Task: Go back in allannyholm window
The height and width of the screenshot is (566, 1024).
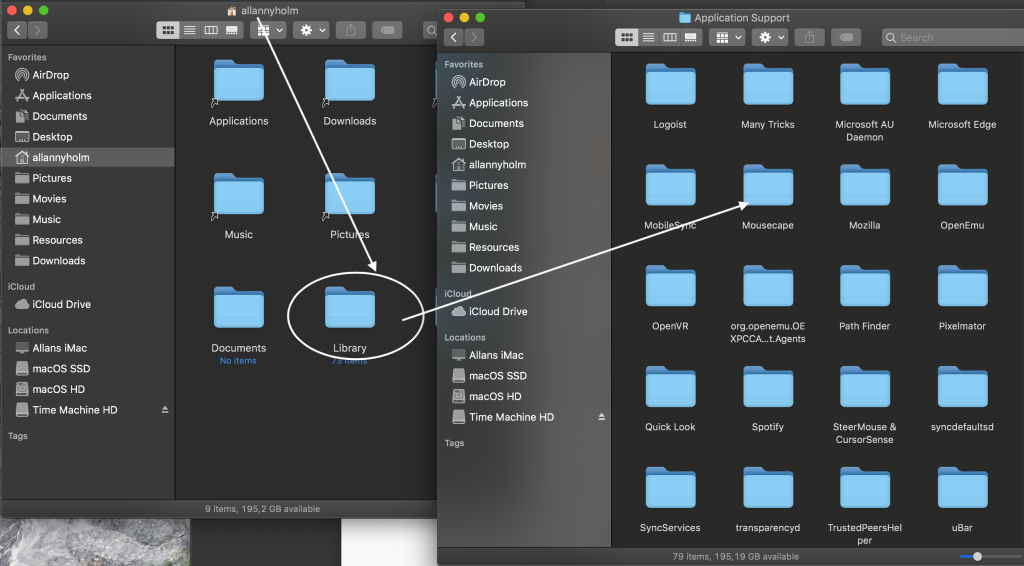Action: pyautogui.click(x=18, y=30)
